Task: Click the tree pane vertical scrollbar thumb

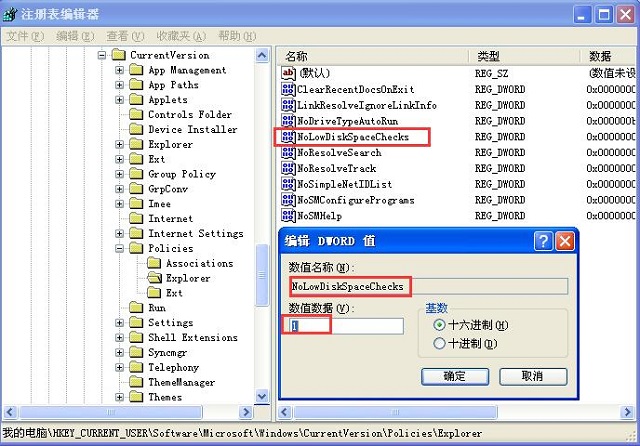Action: 262,275
